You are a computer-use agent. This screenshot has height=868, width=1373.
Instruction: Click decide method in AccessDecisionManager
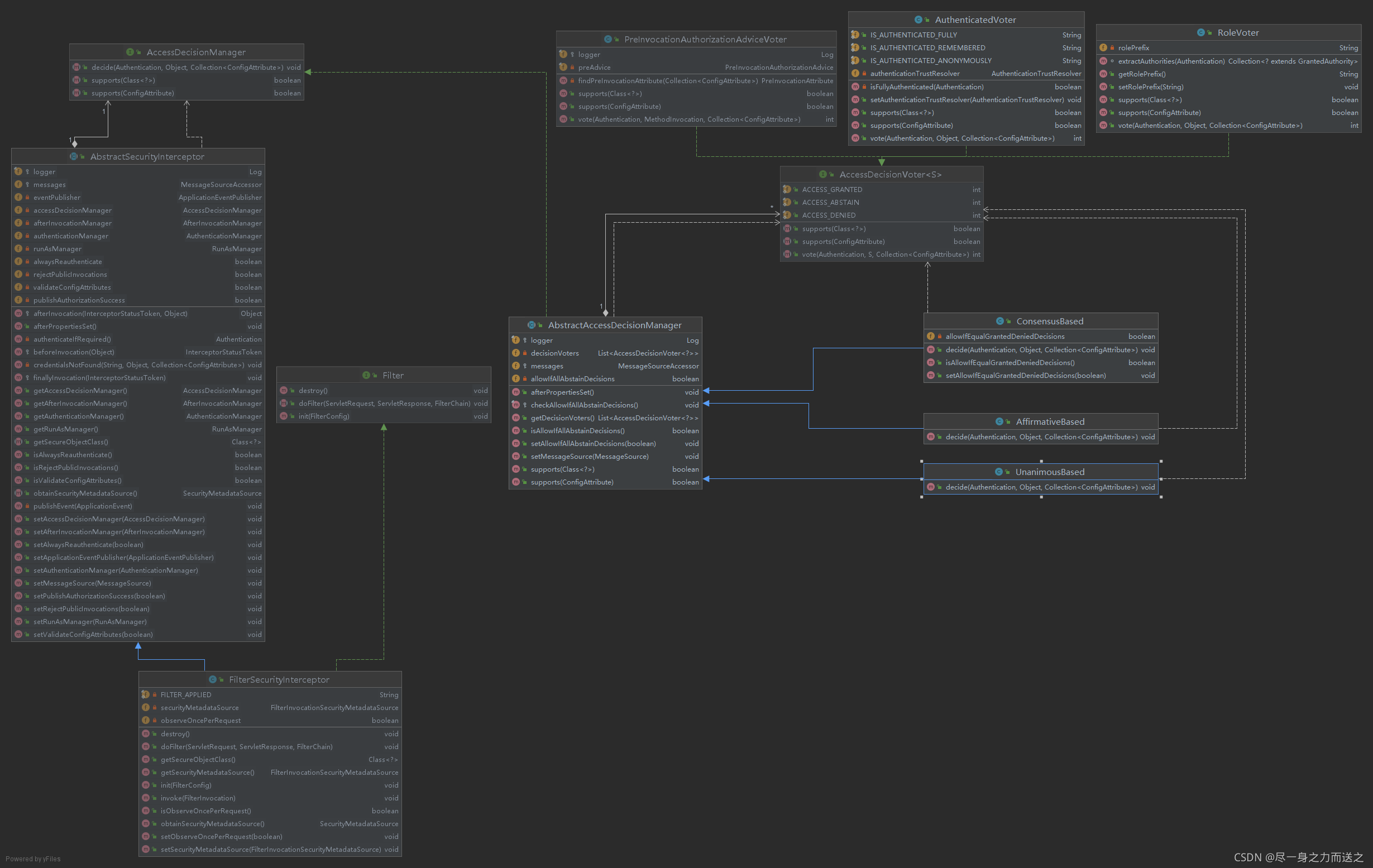tap(186, 67)
